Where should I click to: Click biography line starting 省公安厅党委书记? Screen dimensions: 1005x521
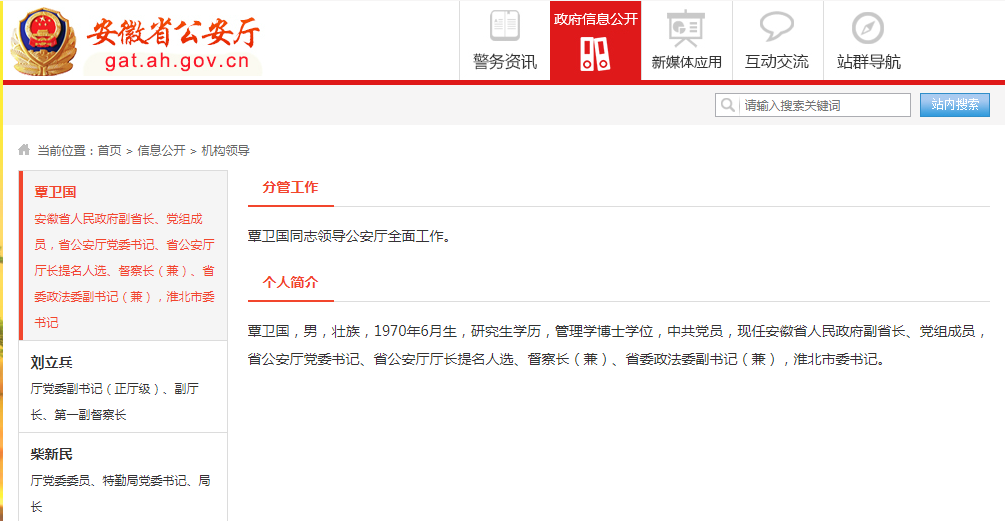[x=567, y=360]
